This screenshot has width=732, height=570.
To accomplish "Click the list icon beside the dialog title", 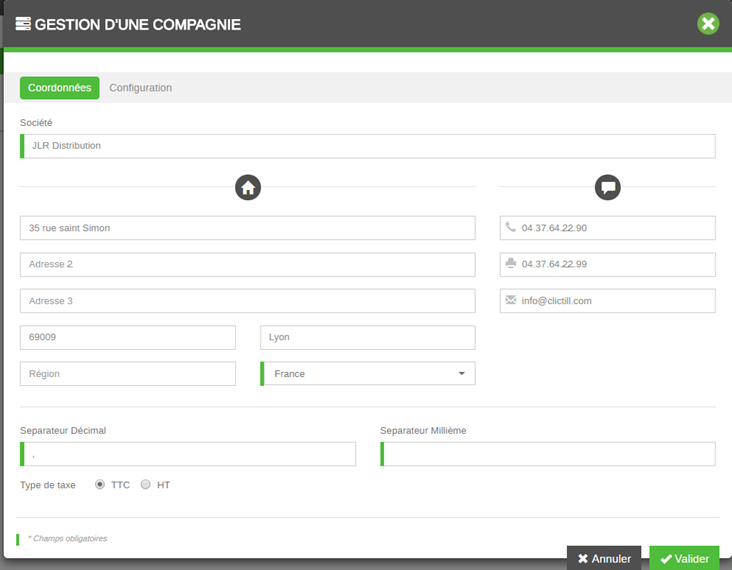I will tap(23, 24).
